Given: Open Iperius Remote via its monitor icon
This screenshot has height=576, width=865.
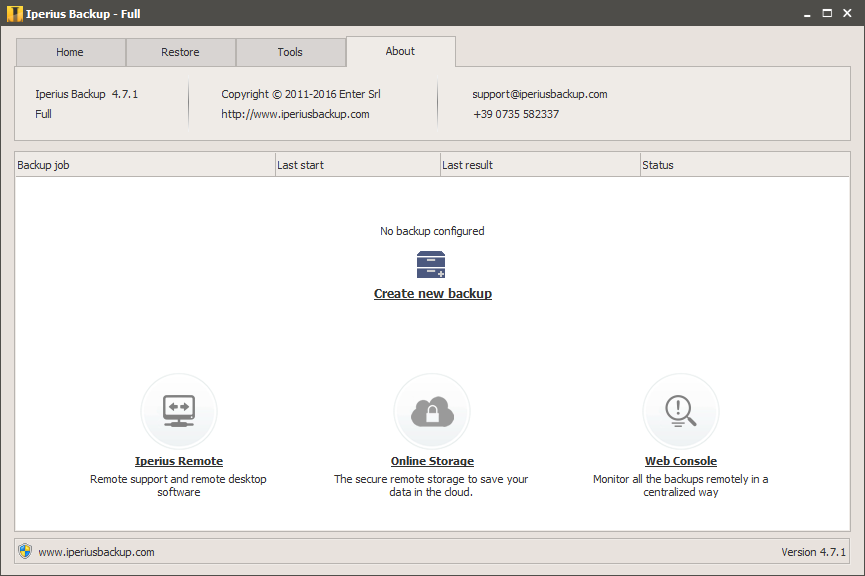Looking at the screenshot, I should (x=179, y=411).
